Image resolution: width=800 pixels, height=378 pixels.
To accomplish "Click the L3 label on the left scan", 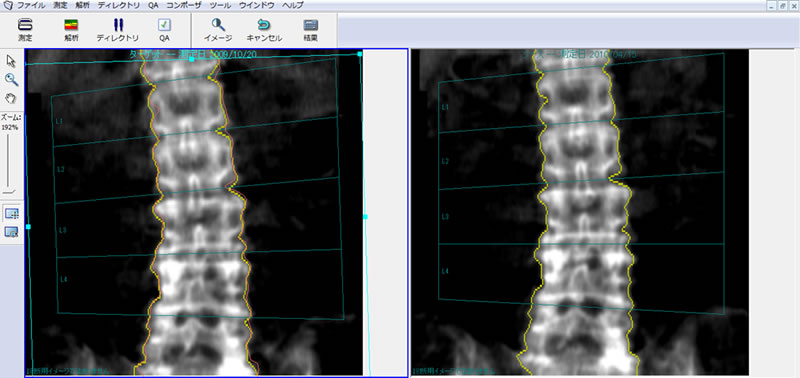I will click(x=63, y=231).
